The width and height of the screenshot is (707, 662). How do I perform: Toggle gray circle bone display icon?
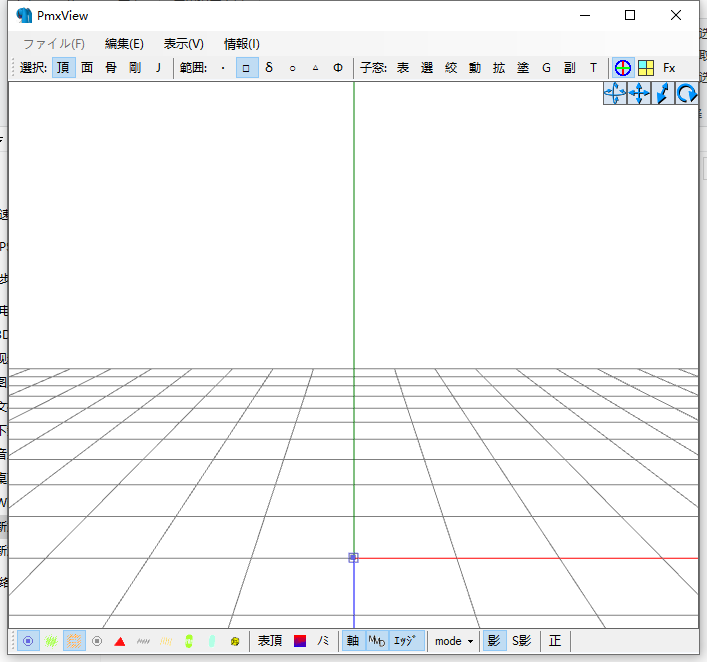[97, 641]
